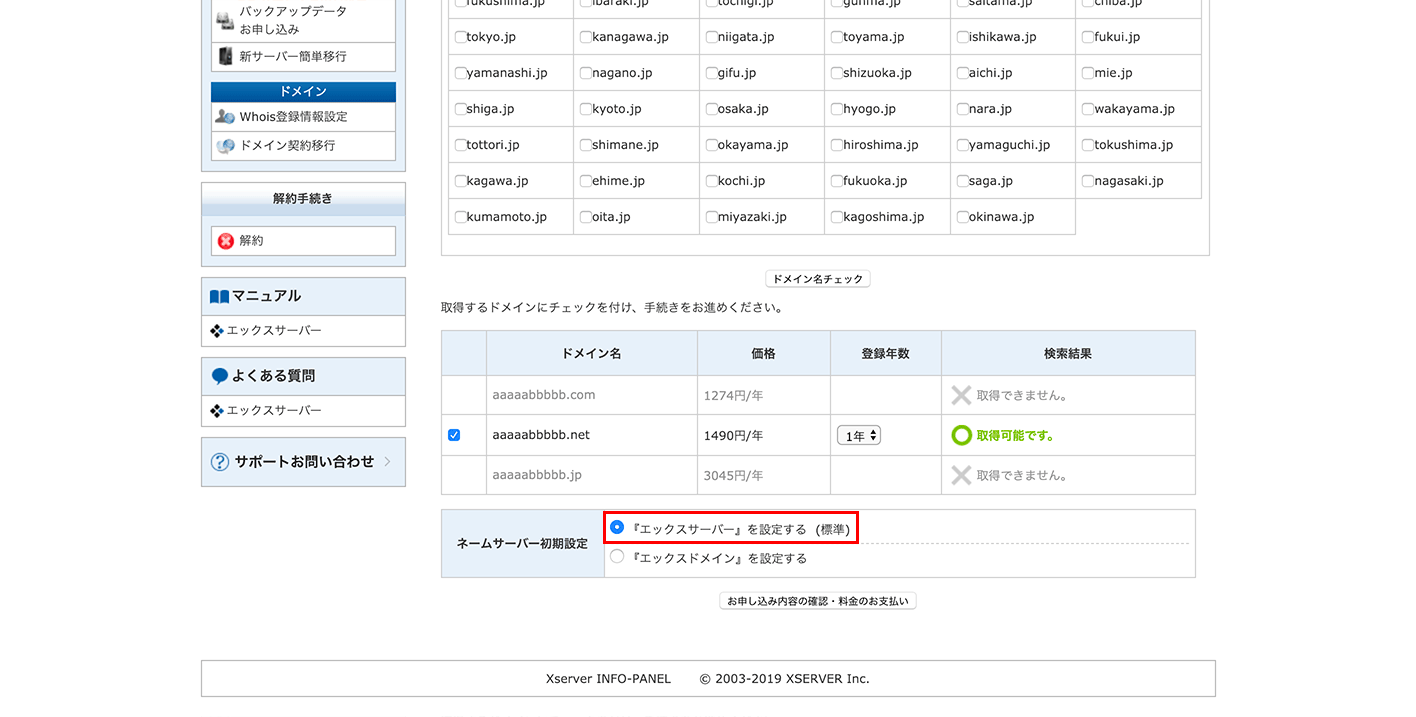1416x717 pixels.
Task: Check the kagoshima.jp checkbox
Action: coord(836,217)
